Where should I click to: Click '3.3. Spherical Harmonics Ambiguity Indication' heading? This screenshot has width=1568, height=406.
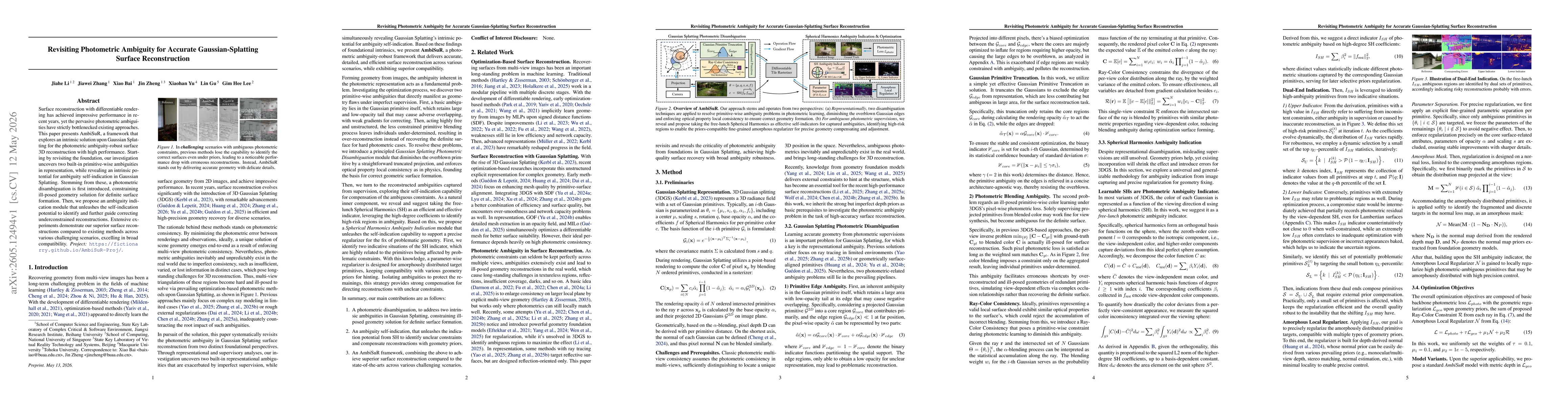tap(1150, 143)
